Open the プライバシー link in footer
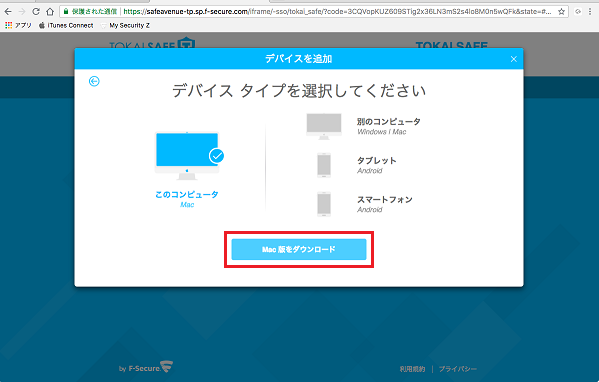Image resolution: width=599 pixels, height=382 pixels. (x=458, y=369)
